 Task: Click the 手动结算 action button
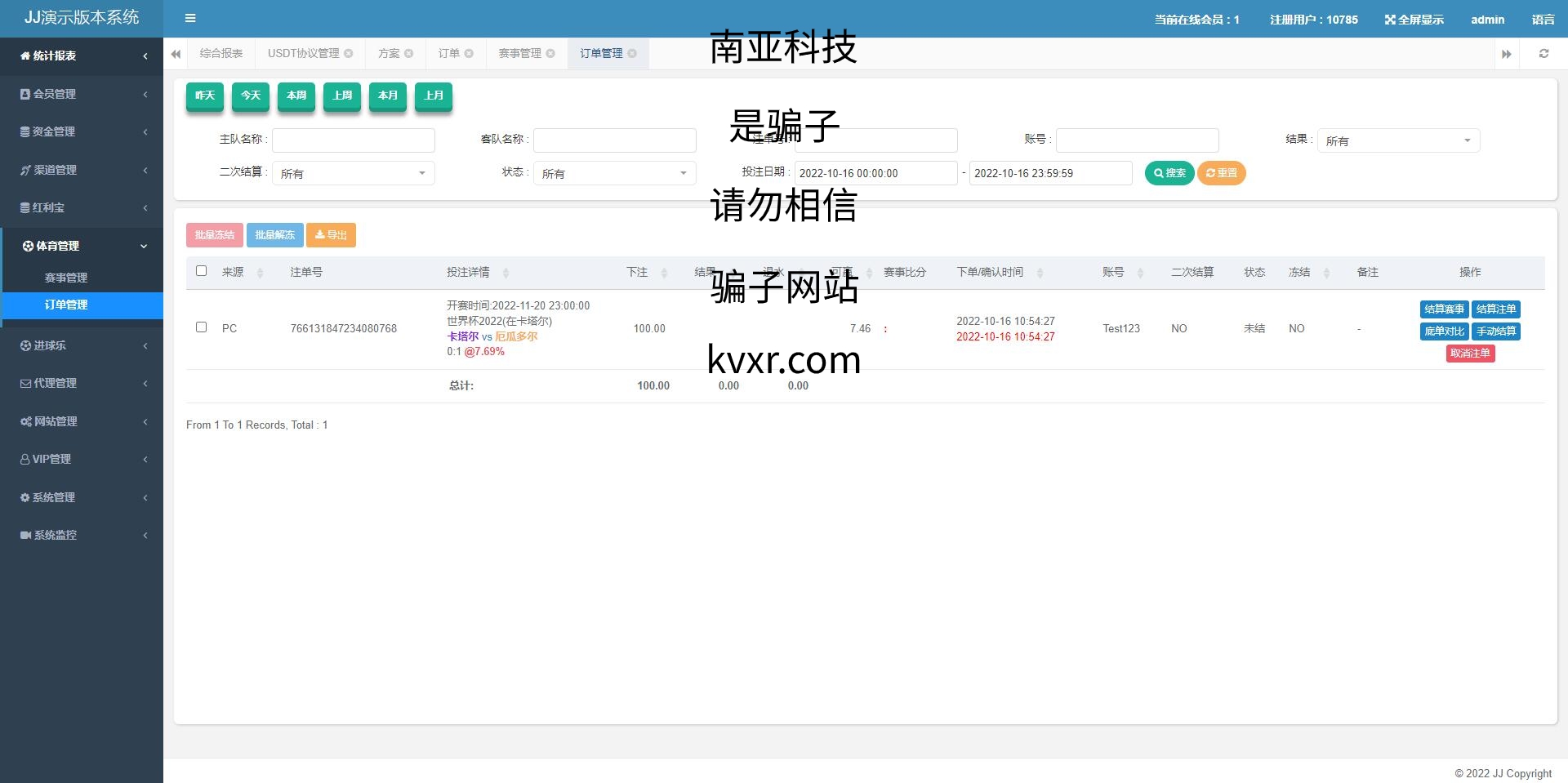point(1496,331)
